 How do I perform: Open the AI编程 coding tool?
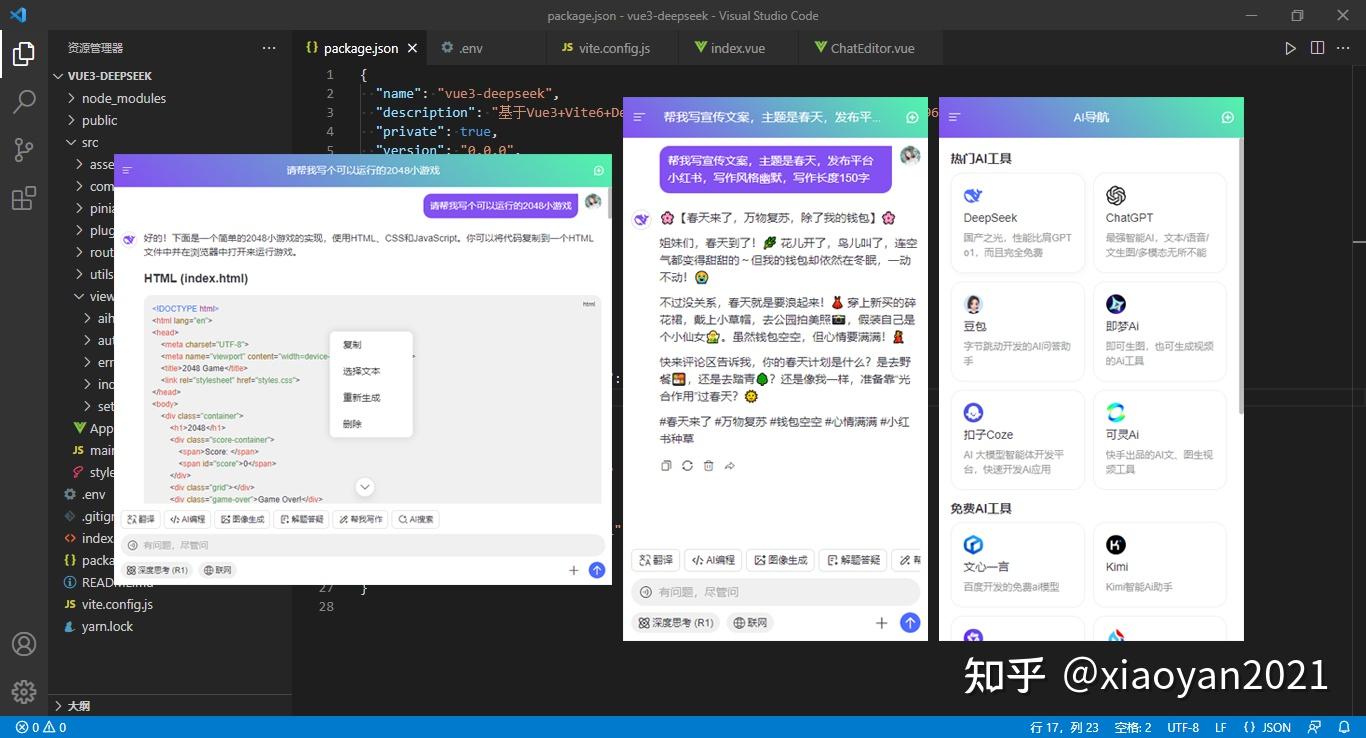[713, 560]
